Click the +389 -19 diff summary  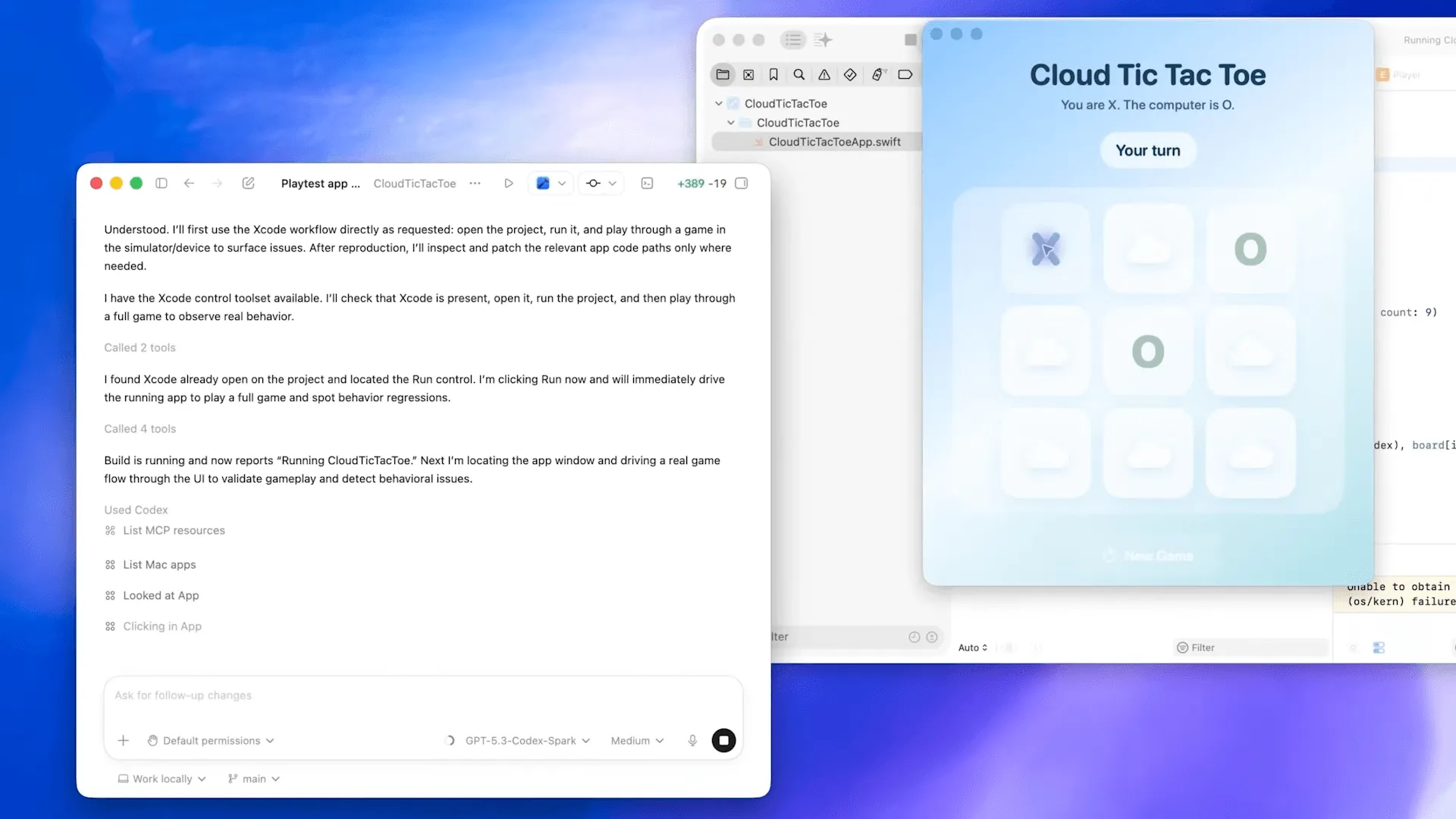coord(701,183)
